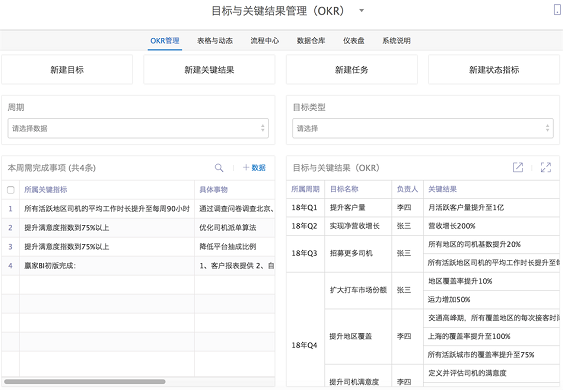Click the 新建关键结果 button

point(209,70)
